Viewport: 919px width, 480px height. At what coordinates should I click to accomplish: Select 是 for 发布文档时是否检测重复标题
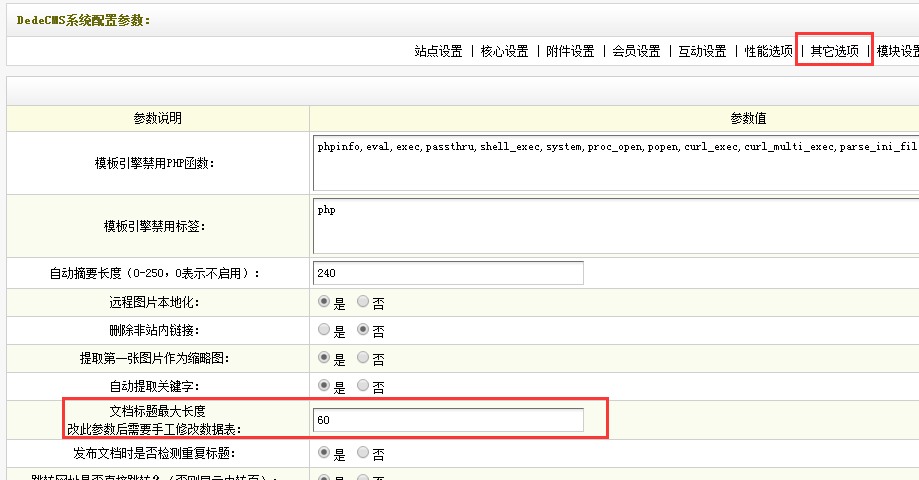point(324,453)
